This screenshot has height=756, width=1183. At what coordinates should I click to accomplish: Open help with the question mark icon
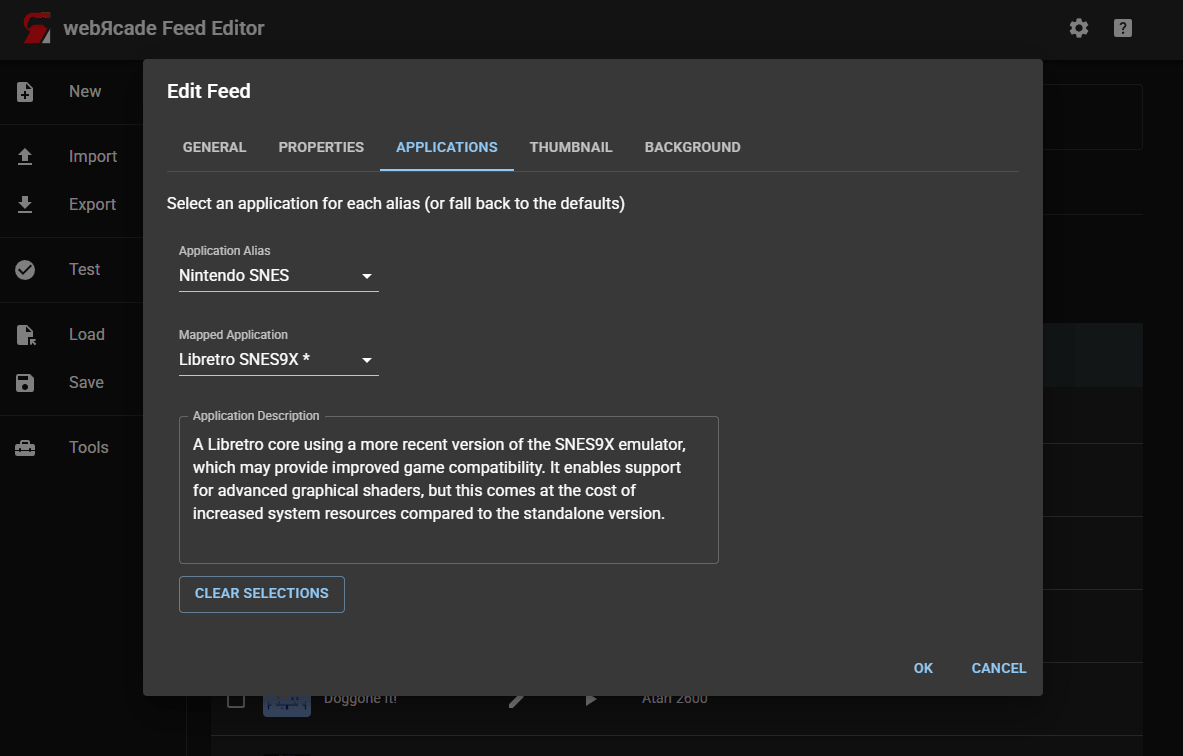pyautogui.click(x=1123, y=28)
